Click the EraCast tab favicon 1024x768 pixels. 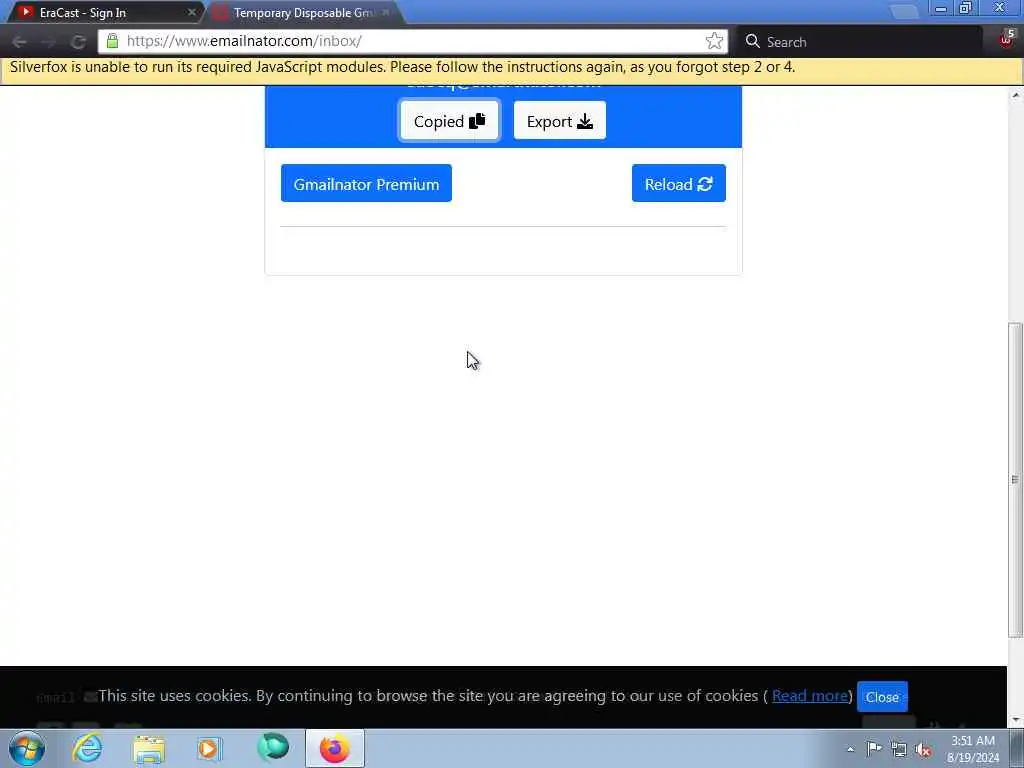coord(25,12)
